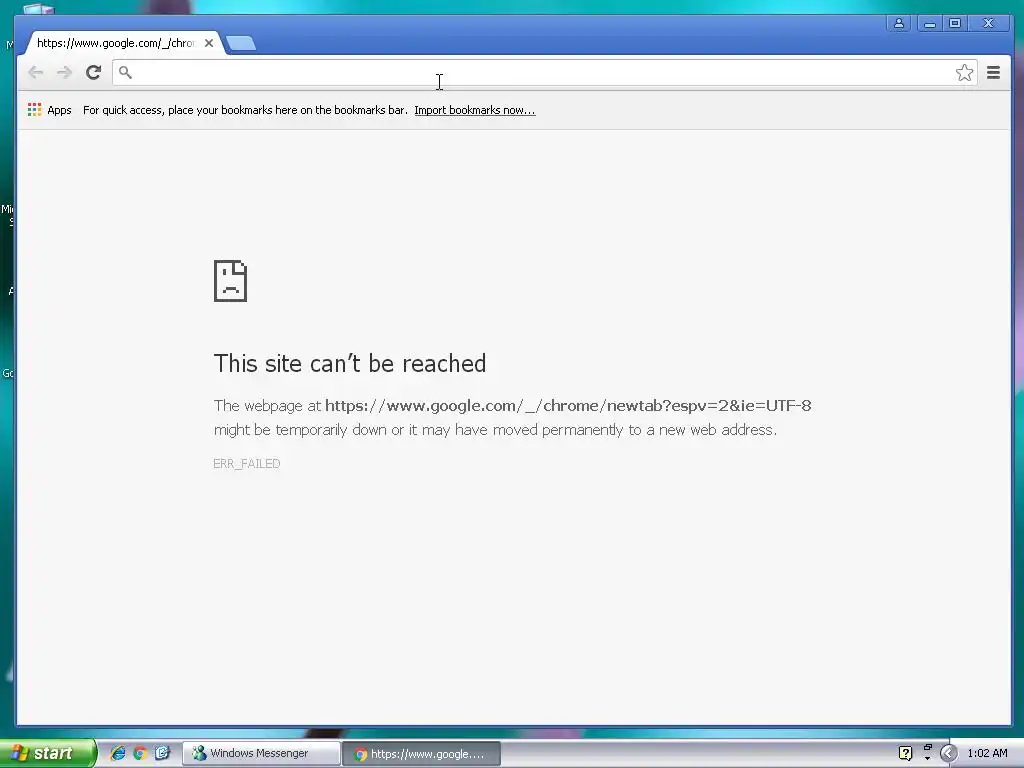Close the google.com tab
This screenshot has width=1024, height=768.
(209, 43)
